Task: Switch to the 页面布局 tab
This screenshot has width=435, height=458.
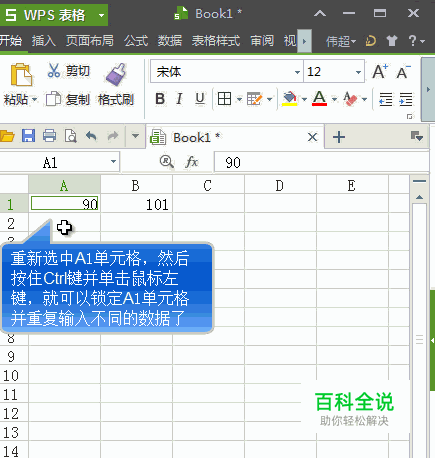Action: [90, 41]
